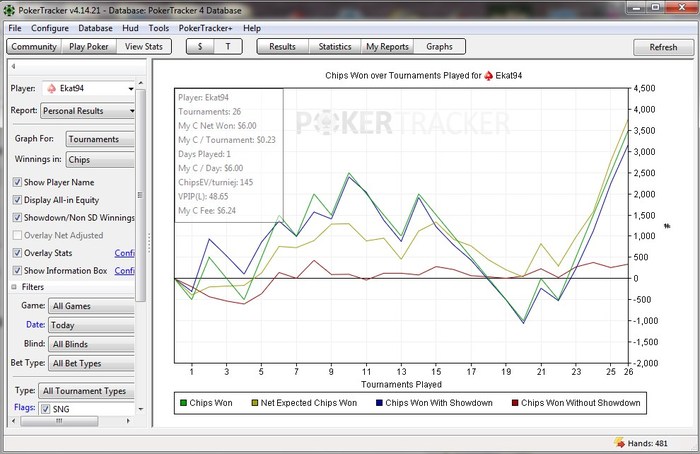Click the hands status icon in status bar

pyautogui.click(x=619, y=442)
